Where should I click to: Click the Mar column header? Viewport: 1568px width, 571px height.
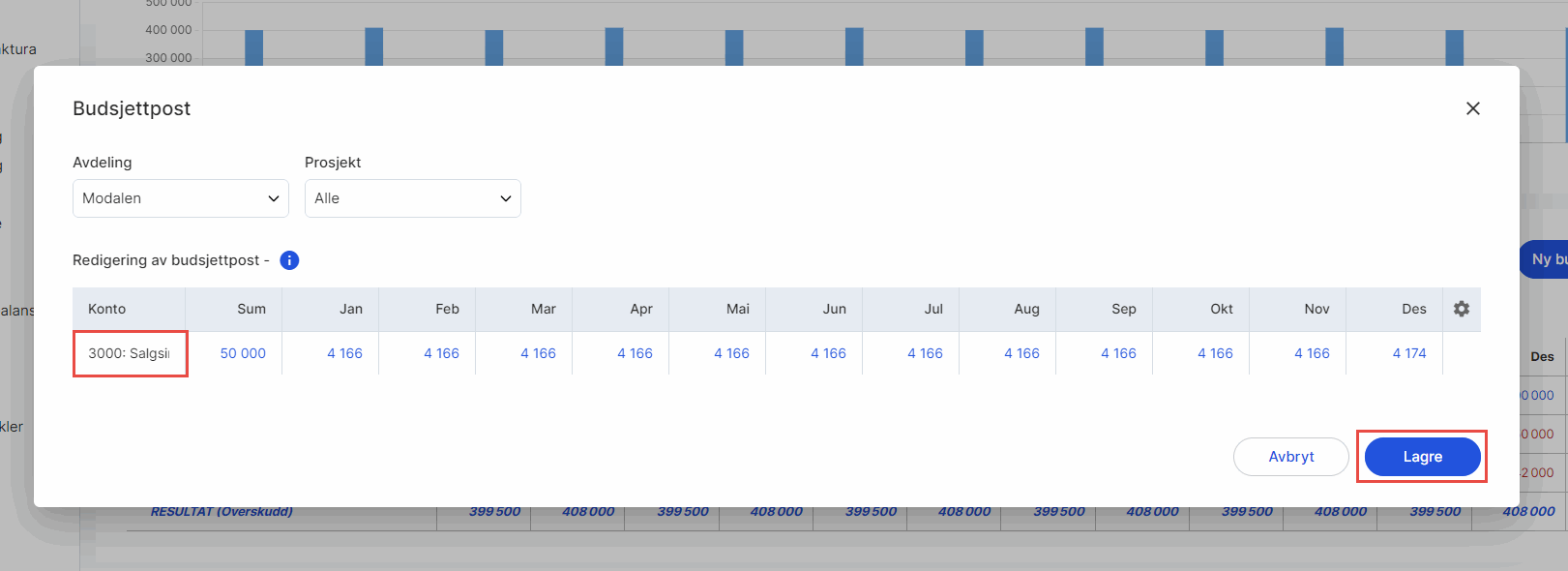pos(543,309)
